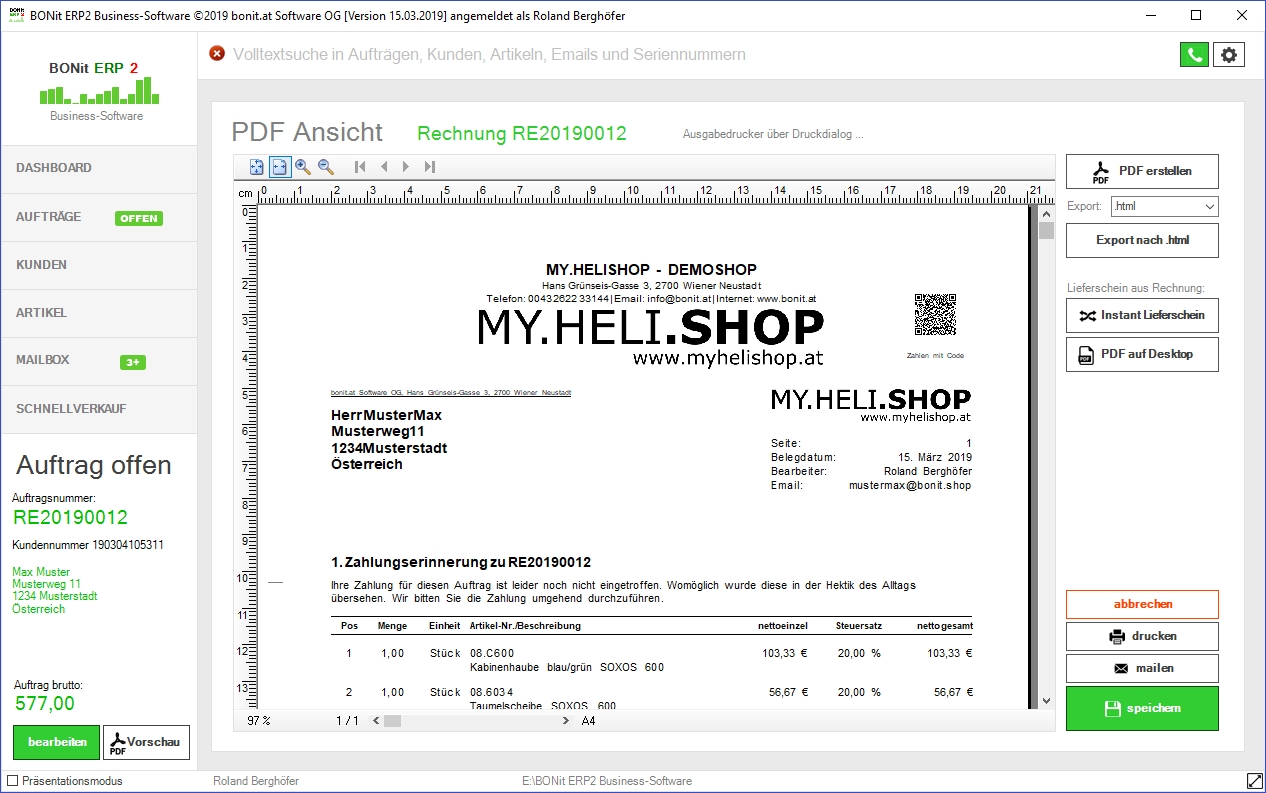Click the A4 page format label
This screenshot has width=1266, height=793.
point(589,720)
